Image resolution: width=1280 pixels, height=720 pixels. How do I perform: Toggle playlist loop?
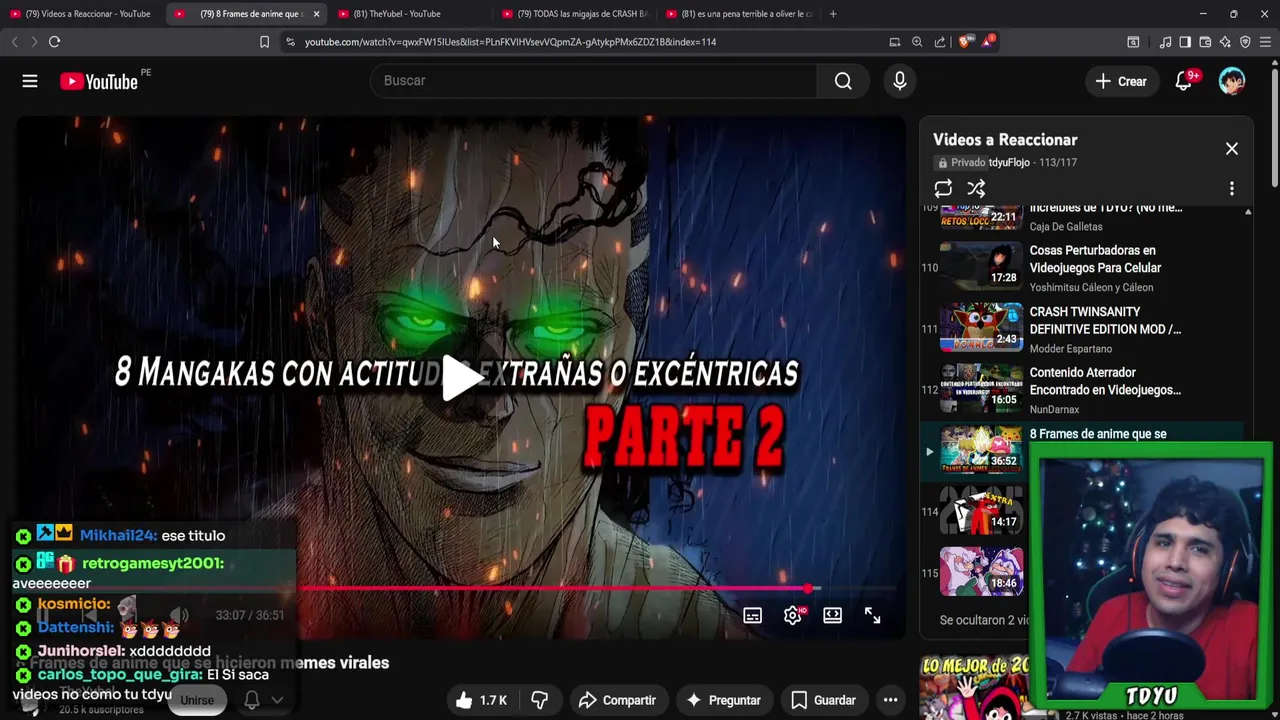[943, 188]
